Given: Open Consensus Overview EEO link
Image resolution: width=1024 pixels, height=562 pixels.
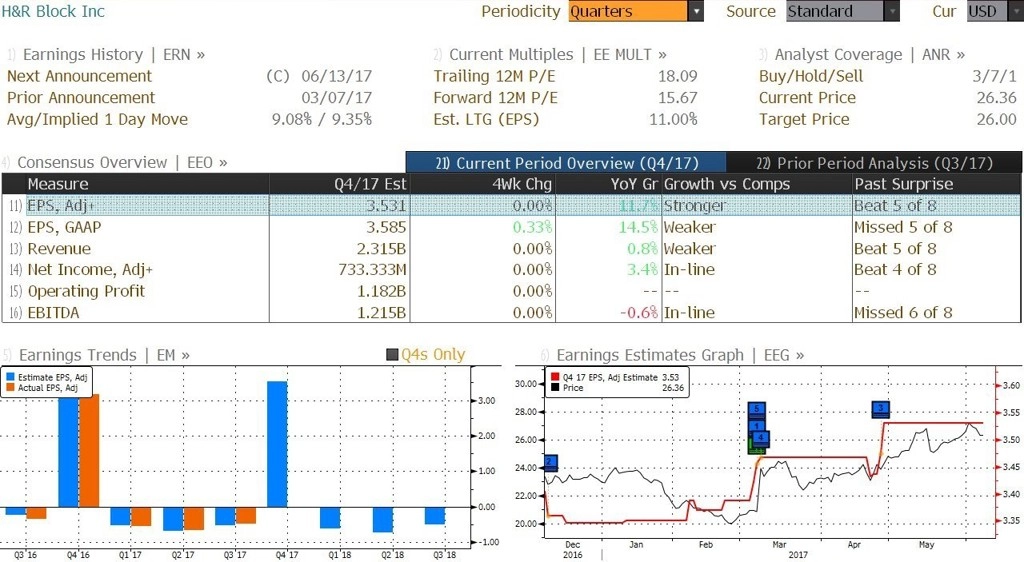Looking at the screenshot, I should pyautogui.click(x=122, y=163).
